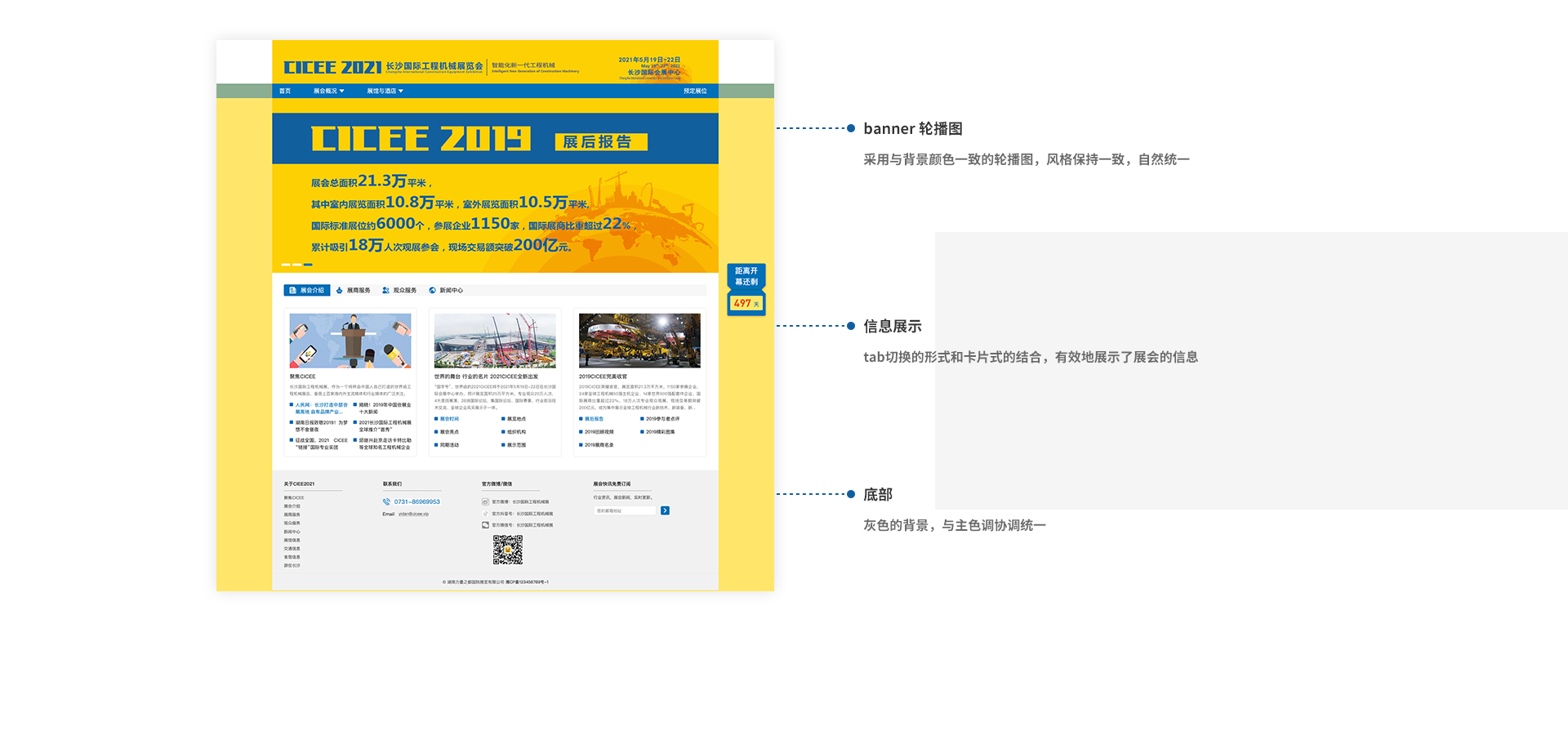Click the document icon on 展会介绍 tab
The height and width of the screenshot is (735, 1568).
[292, 290]
